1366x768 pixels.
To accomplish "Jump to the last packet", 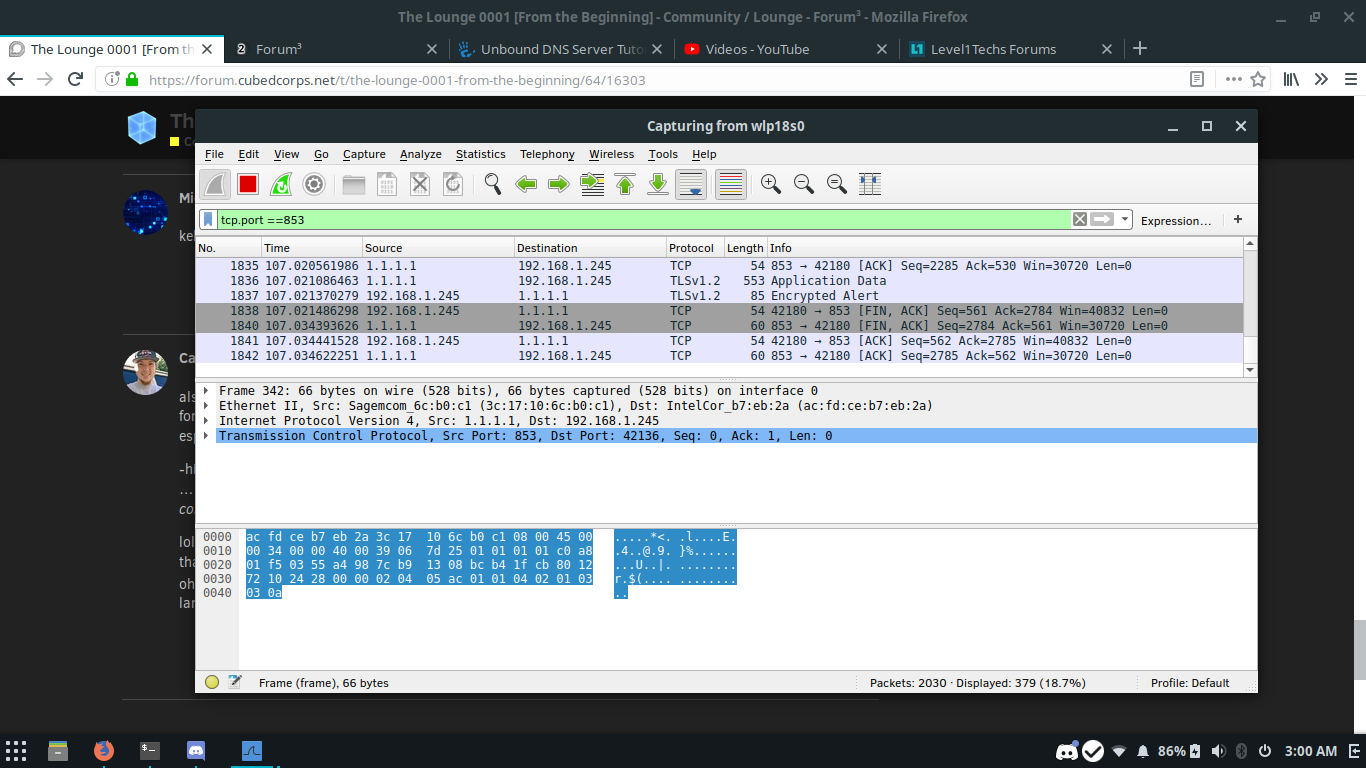I will (x=658, y=184).
